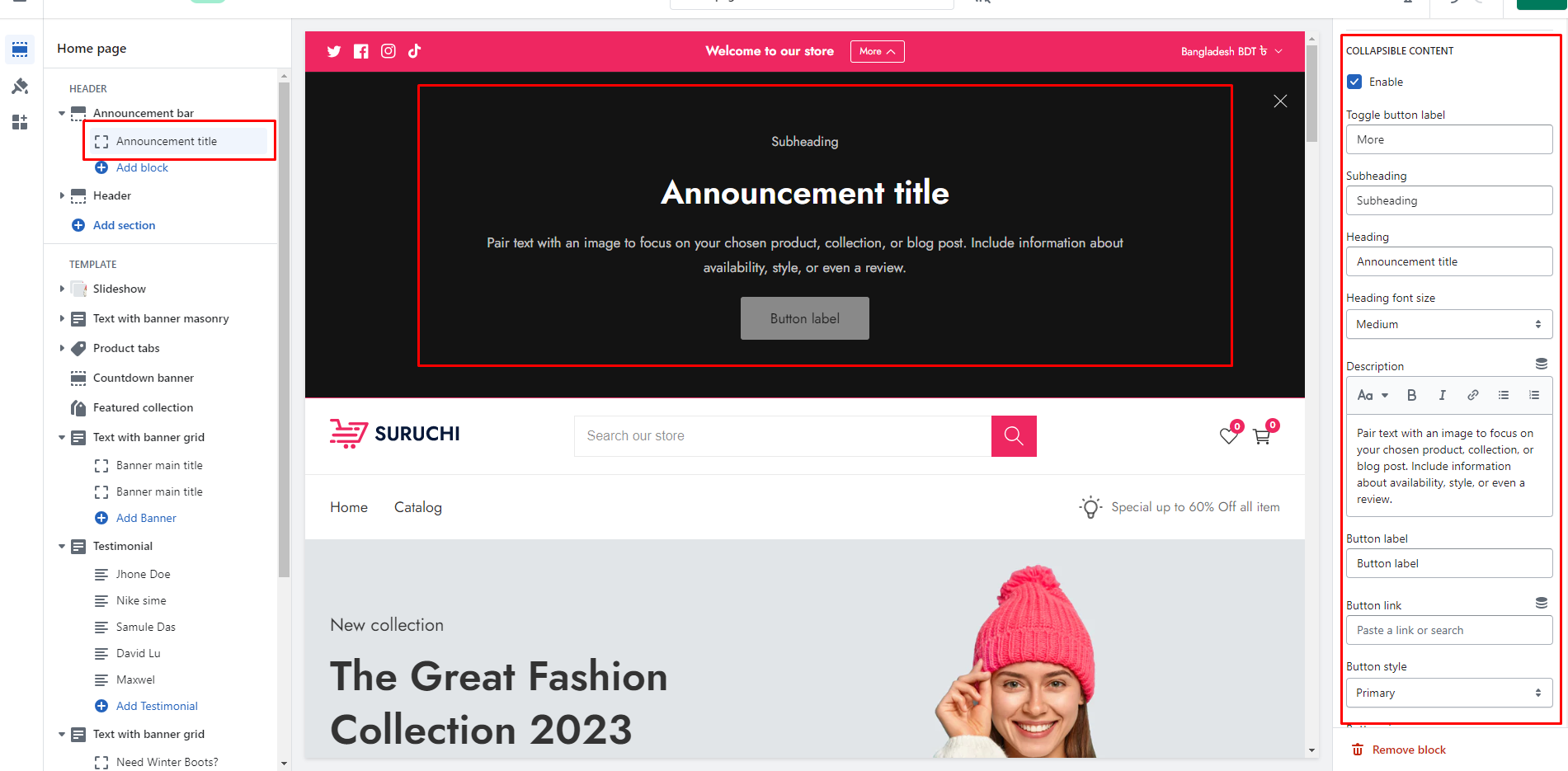Open the Sections panel icon in left rail

[20, 49]
